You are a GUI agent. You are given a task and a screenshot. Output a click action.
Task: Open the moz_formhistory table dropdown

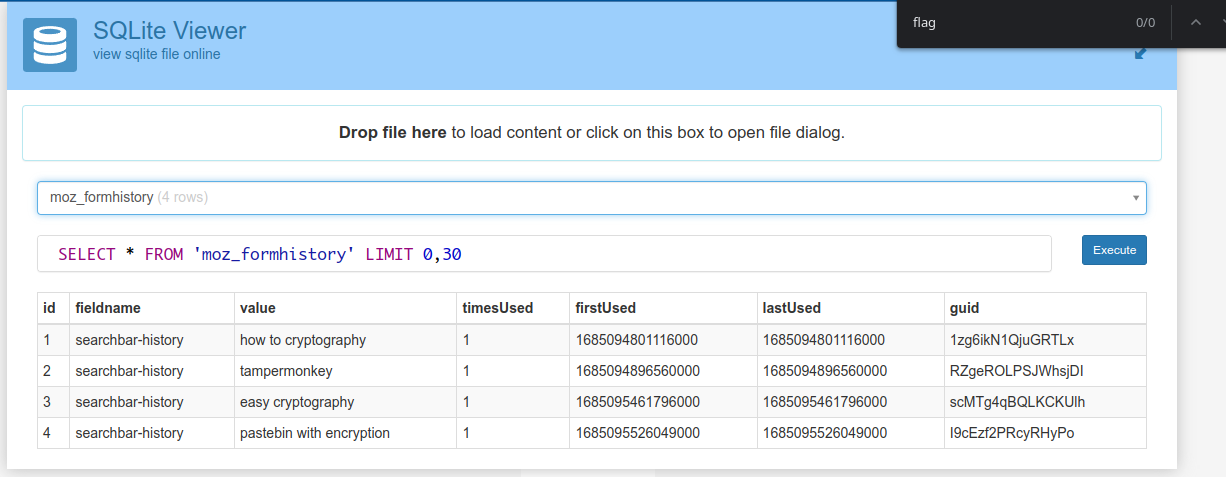(x=590, y=198)
